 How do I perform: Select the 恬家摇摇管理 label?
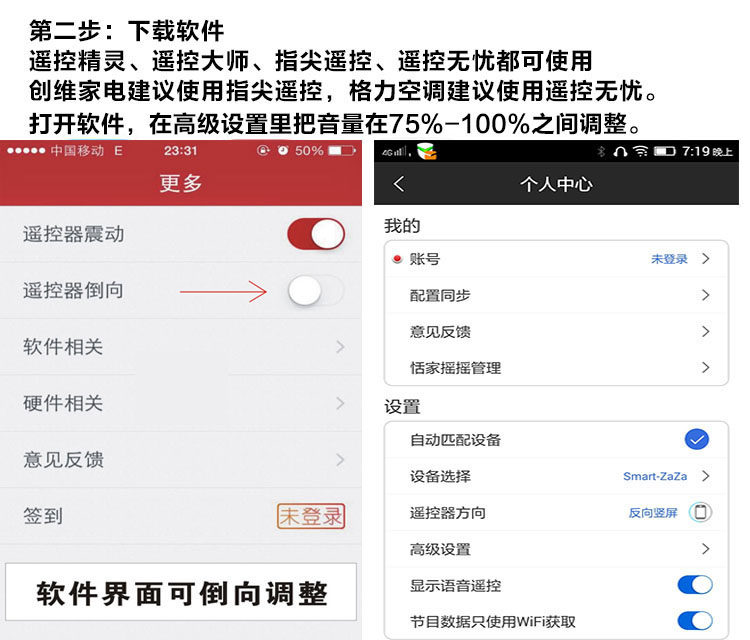(455, 367)
